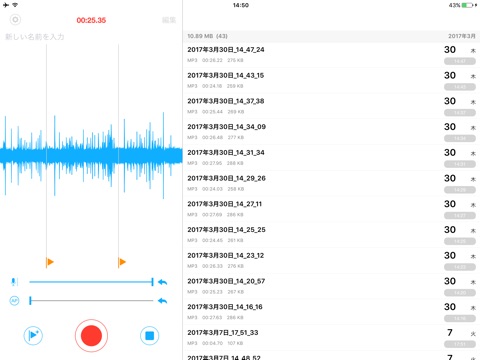The image size is (480, 360).
Task: Open recording 2017年3月30日_14_34_09
Action: 331,132
